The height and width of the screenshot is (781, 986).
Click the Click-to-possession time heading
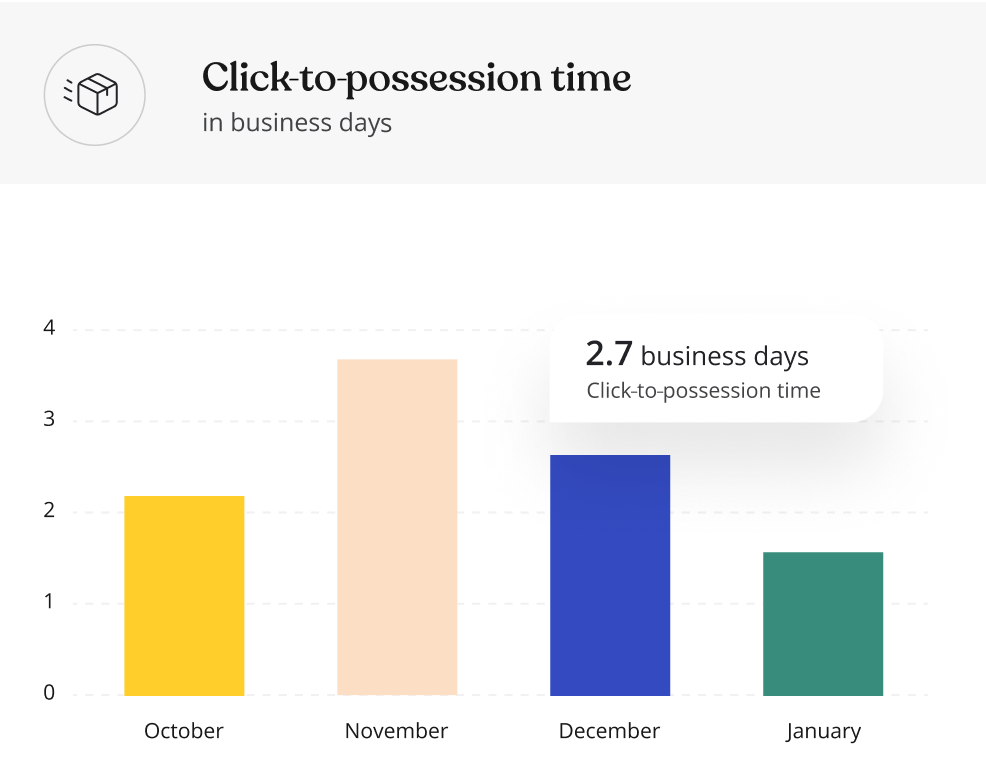point(416,79)
